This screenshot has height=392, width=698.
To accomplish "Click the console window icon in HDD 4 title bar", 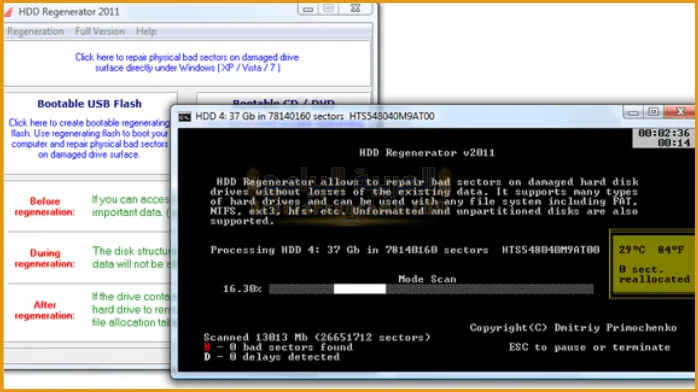I will [184, 117].
